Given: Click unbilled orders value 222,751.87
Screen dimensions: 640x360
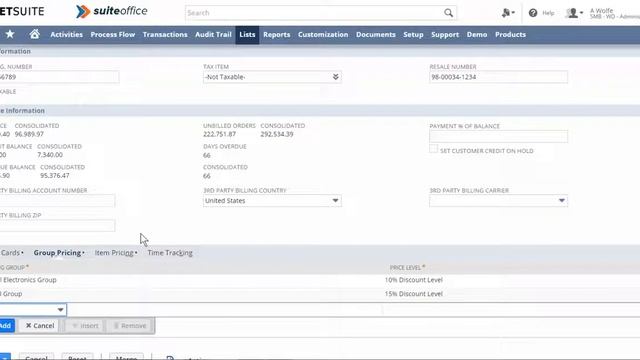Looking at the screenshot, I should [219, 134].
